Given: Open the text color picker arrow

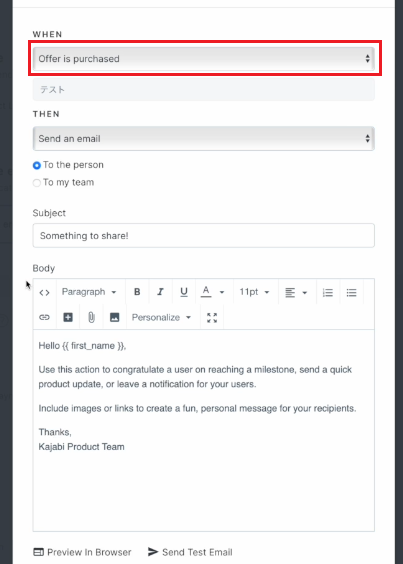Looking at the screenshot, I should click(x=222, y=292).
